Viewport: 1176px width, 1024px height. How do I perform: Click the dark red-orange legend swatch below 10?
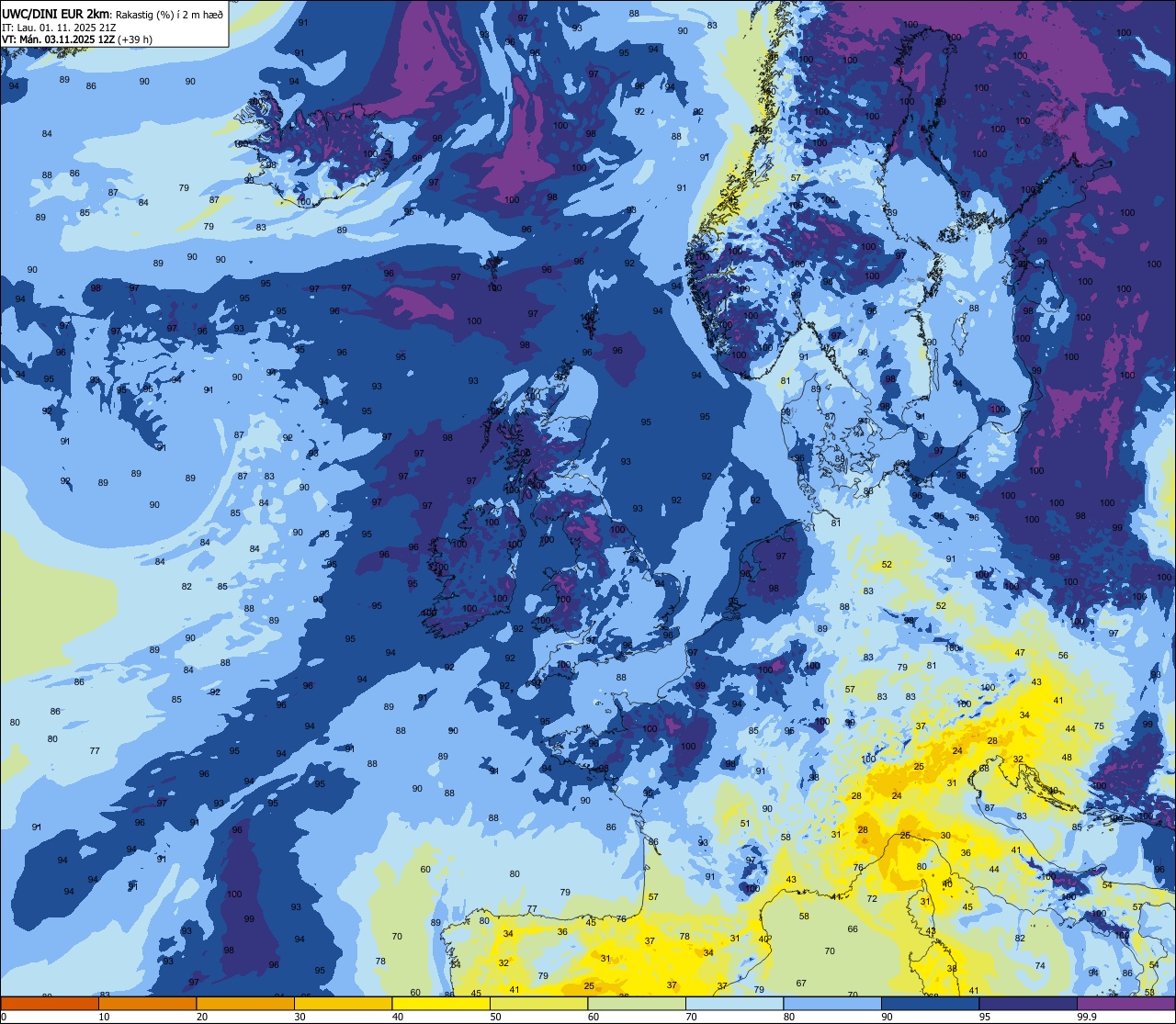click(50, 1003)
